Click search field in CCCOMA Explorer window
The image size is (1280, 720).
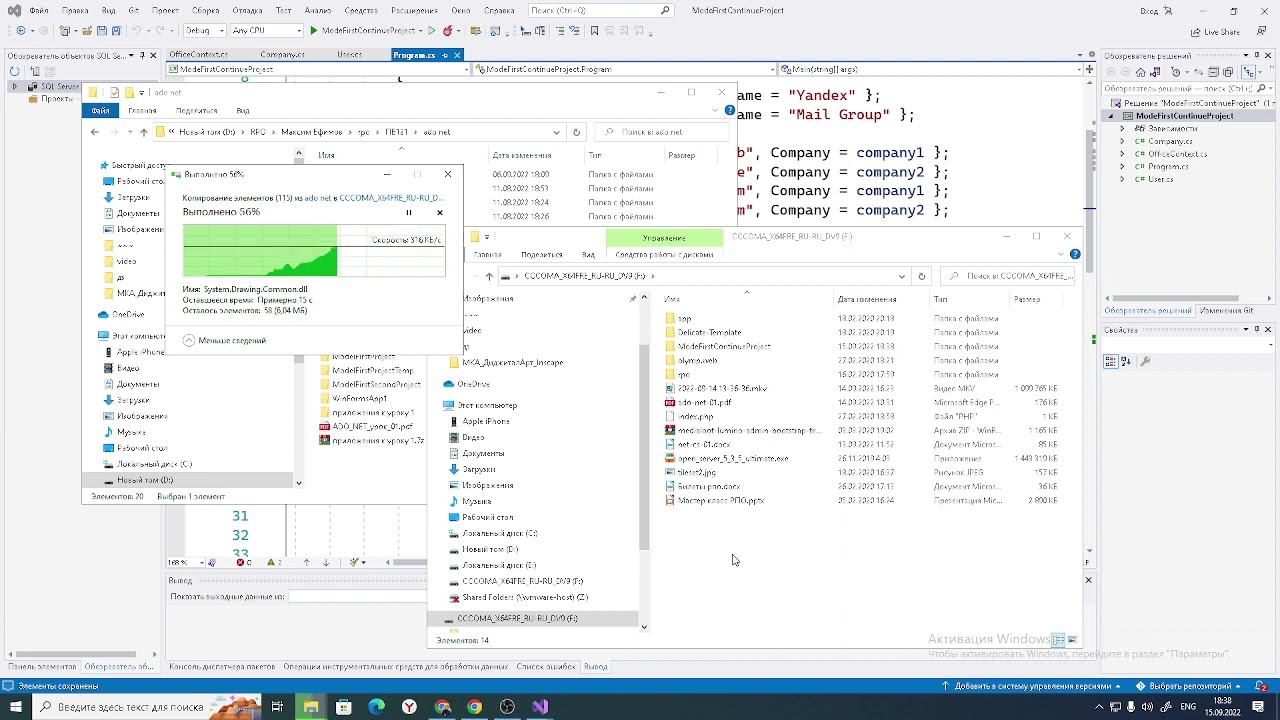[1008, 276]
